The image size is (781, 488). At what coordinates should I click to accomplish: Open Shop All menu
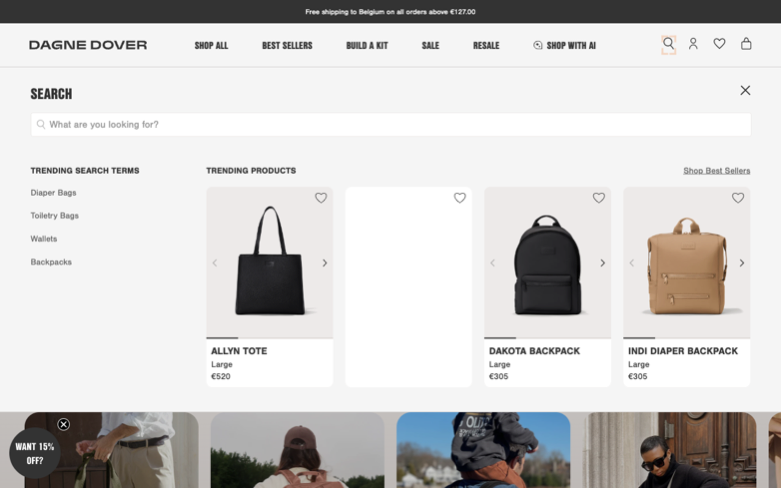coord(211,45)
